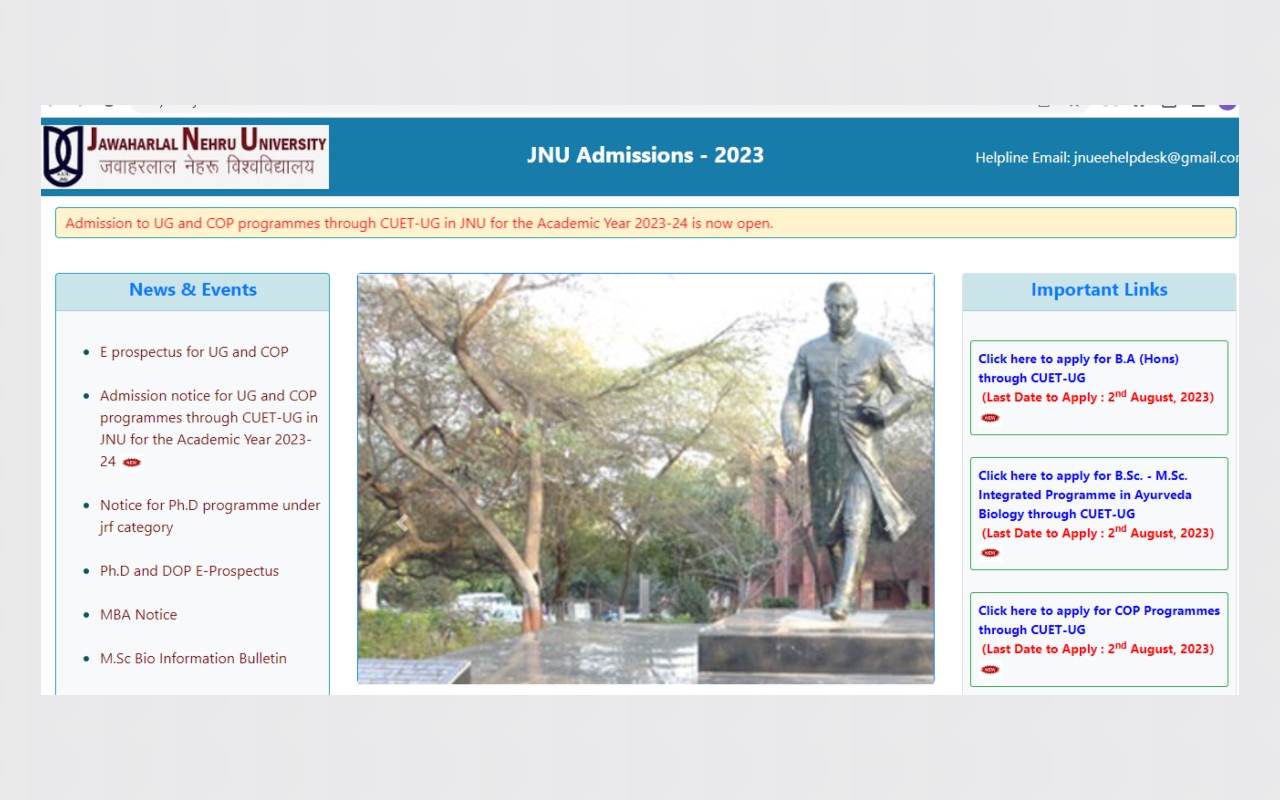Screen dimensions: 1280x800
Task: Click the yellow admission open announcement banner
Action: 646,223
